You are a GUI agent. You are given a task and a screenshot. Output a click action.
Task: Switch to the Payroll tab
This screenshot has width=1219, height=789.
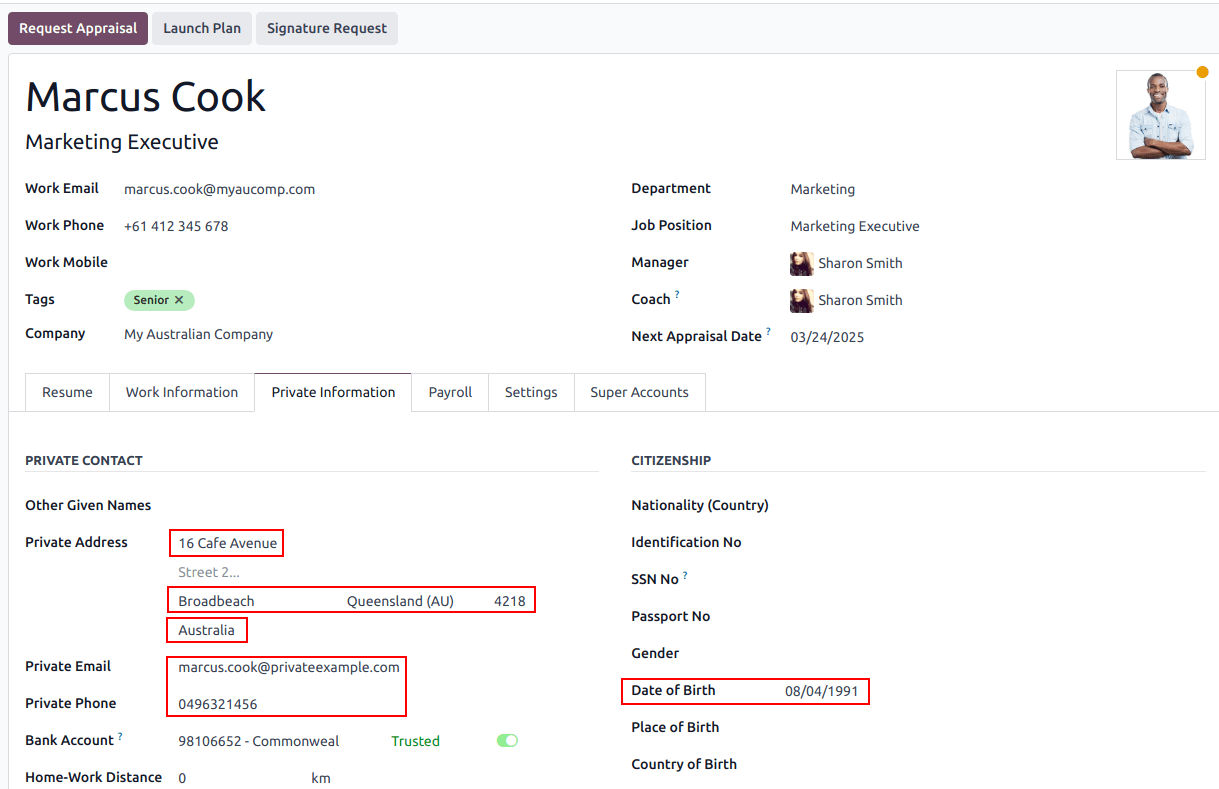point(449,392)
